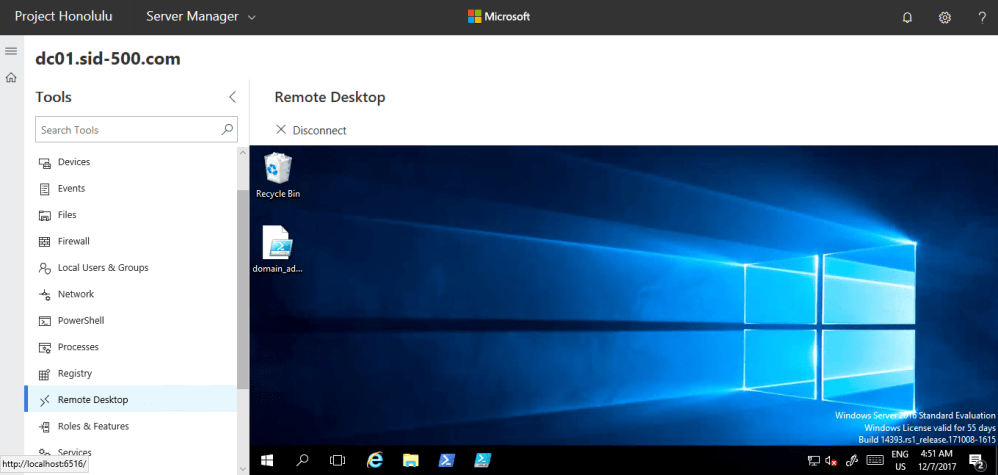The height and width of the screenshot is (475, 998).
Task: Expand the Server Manager dropdown
Action: (x=201, y=17)
